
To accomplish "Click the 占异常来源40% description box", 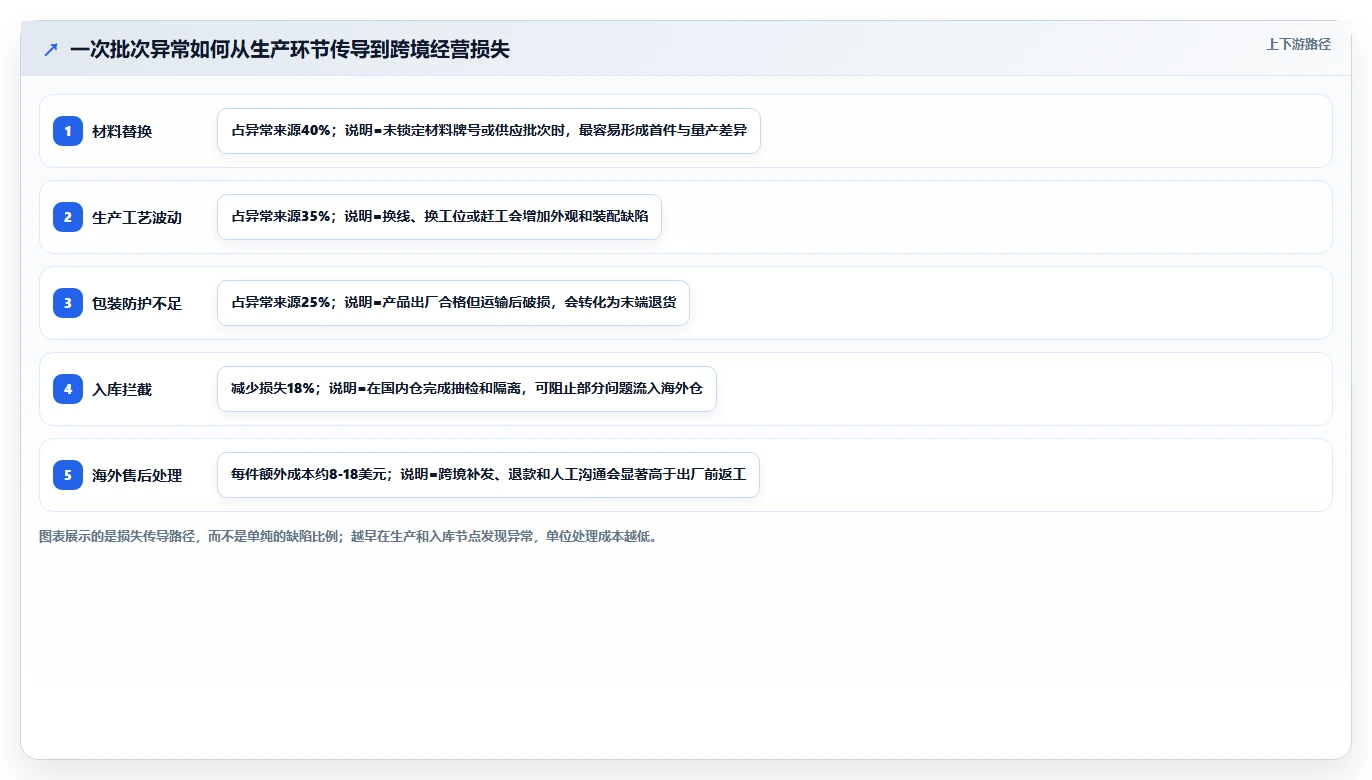I will tap(489, 131).
